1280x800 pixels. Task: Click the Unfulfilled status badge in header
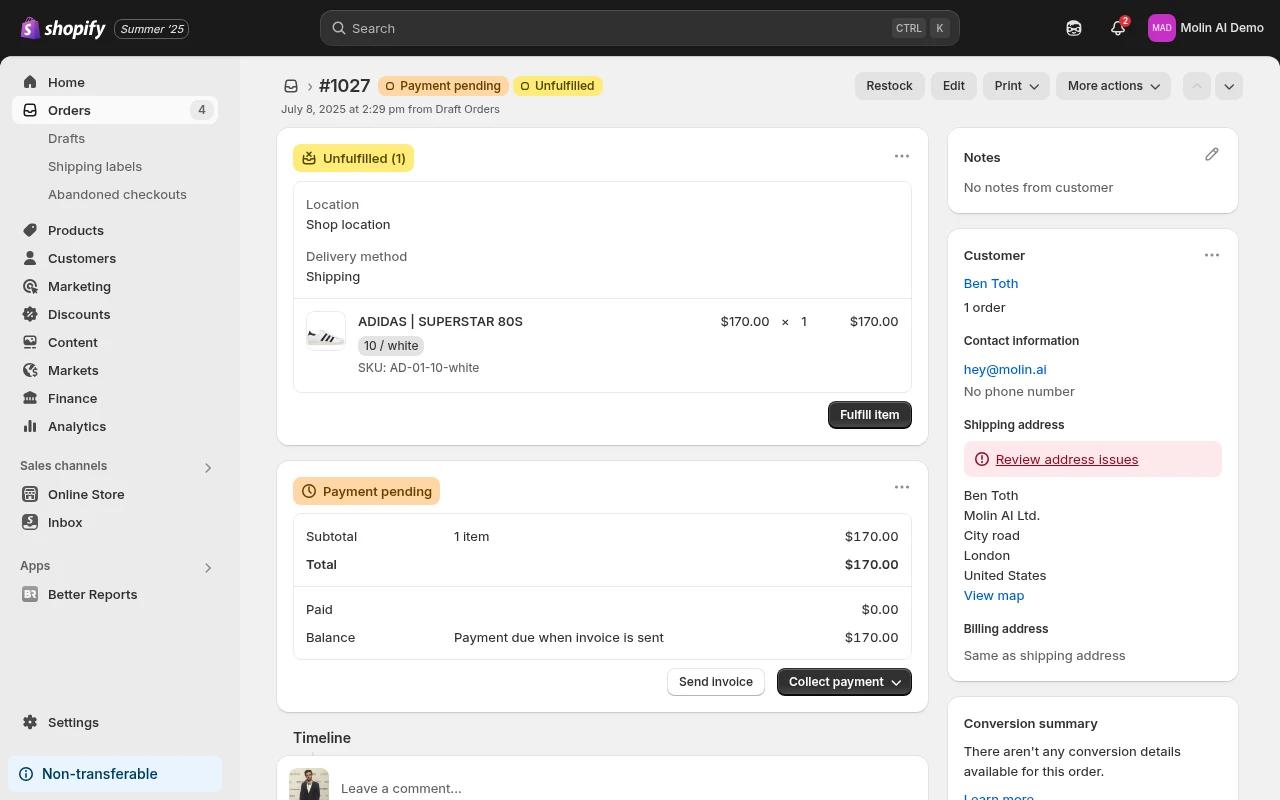coord(558,86)
